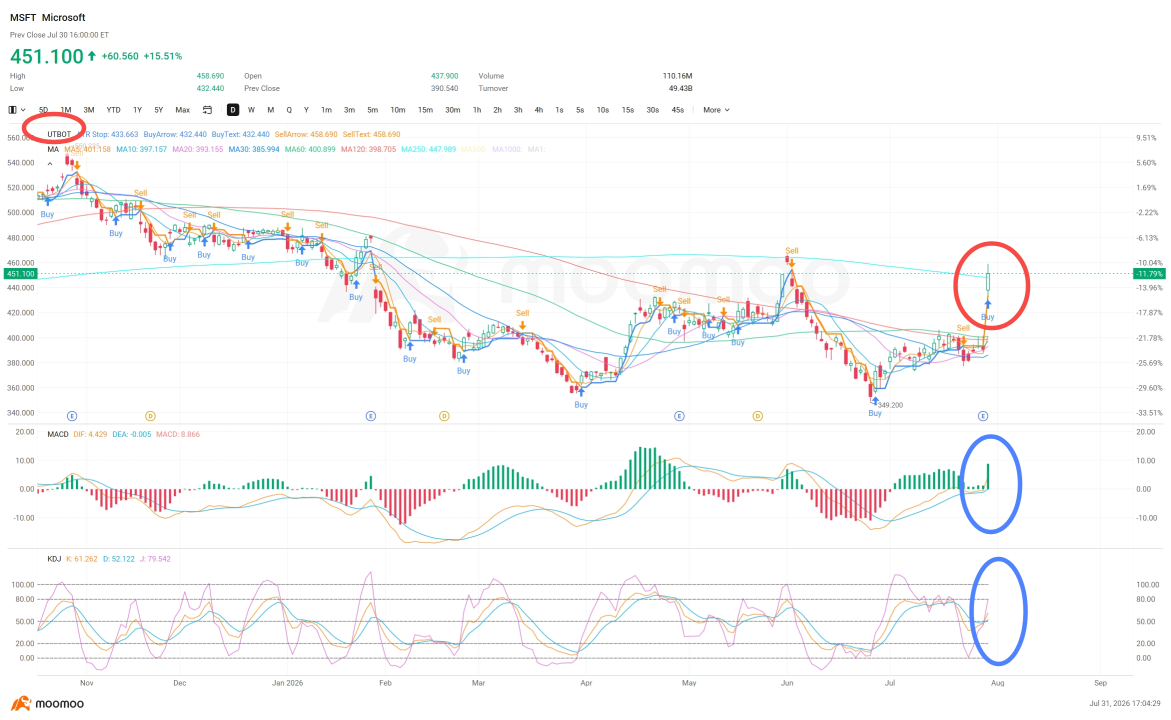Show the Max range
This screenshot has width=1171, height=720.
pos(182,110)
